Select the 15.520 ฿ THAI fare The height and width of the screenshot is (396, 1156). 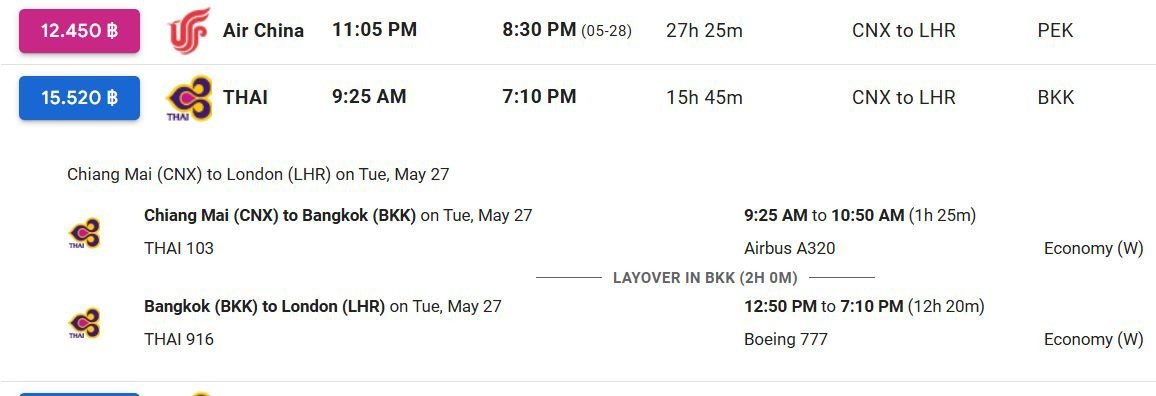80,97
